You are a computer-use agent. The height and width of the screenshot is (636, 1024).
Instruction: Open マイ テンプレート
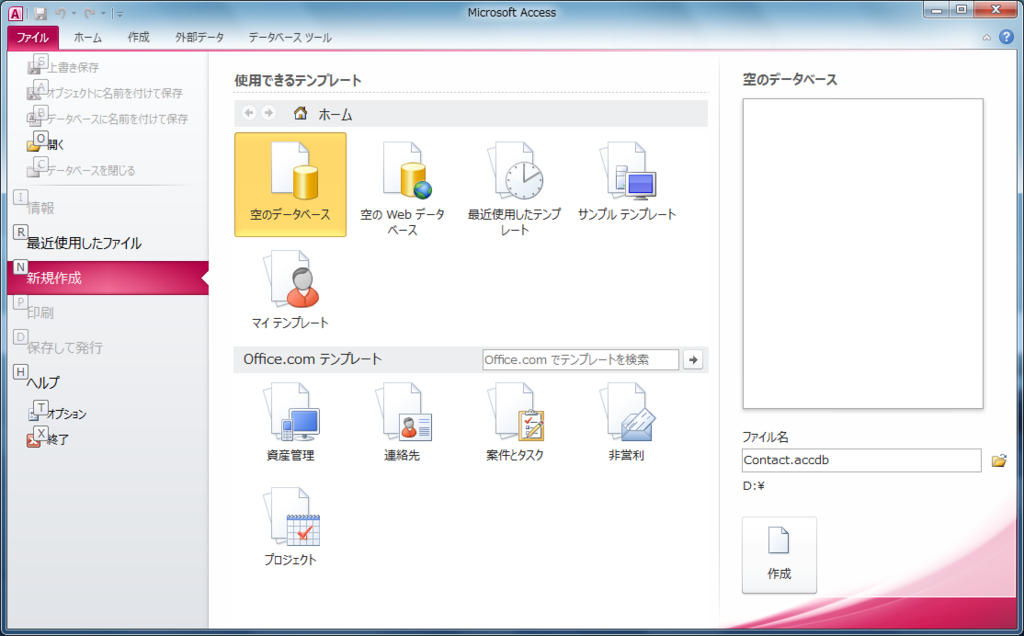pyautogui.click(x=290, y=289)
